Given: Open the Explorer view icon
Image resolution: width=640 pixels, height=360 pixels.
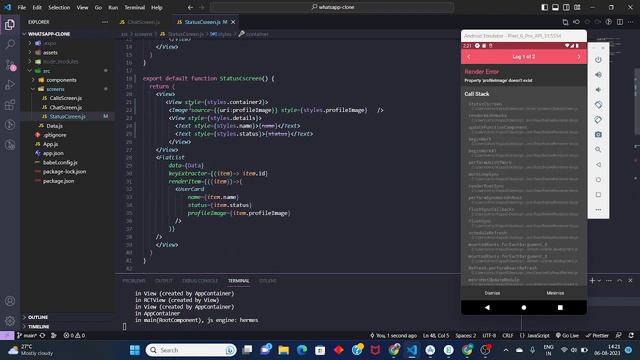Looking at the screenshot, I should [10, 24].
